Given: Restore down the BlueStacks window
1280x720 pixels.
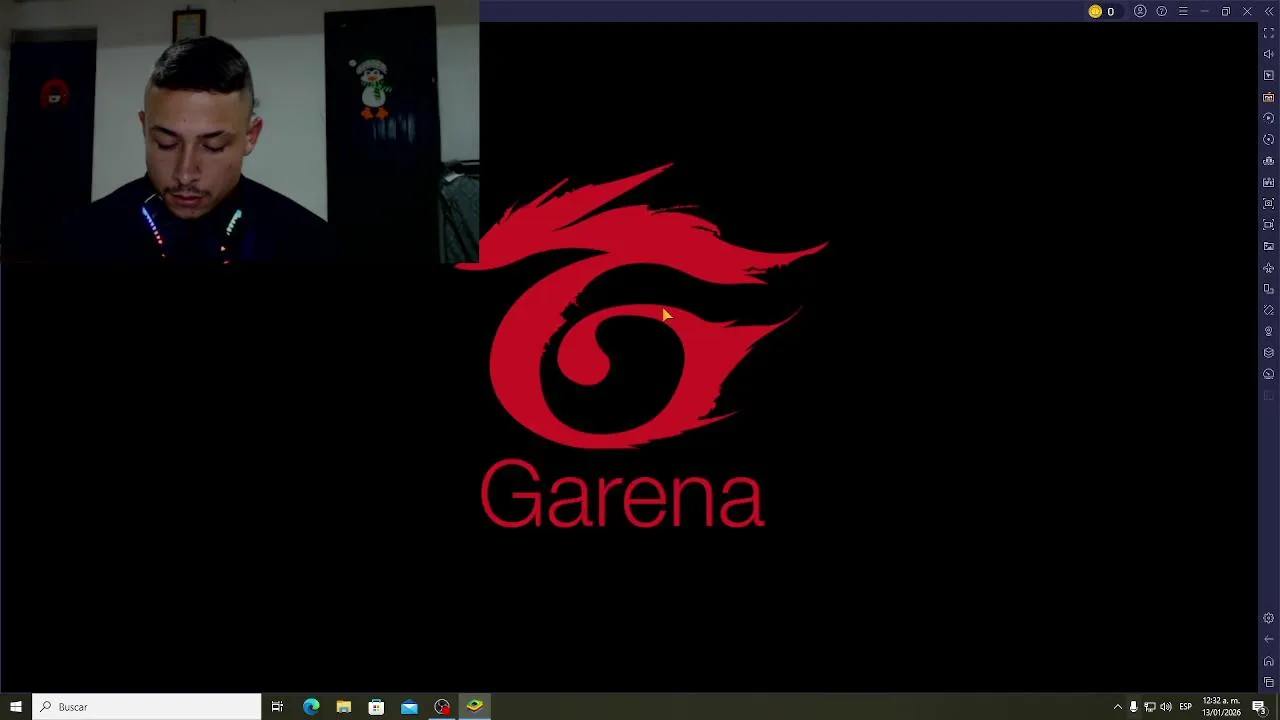Looking at the screenshot, I should [1226, 12].
